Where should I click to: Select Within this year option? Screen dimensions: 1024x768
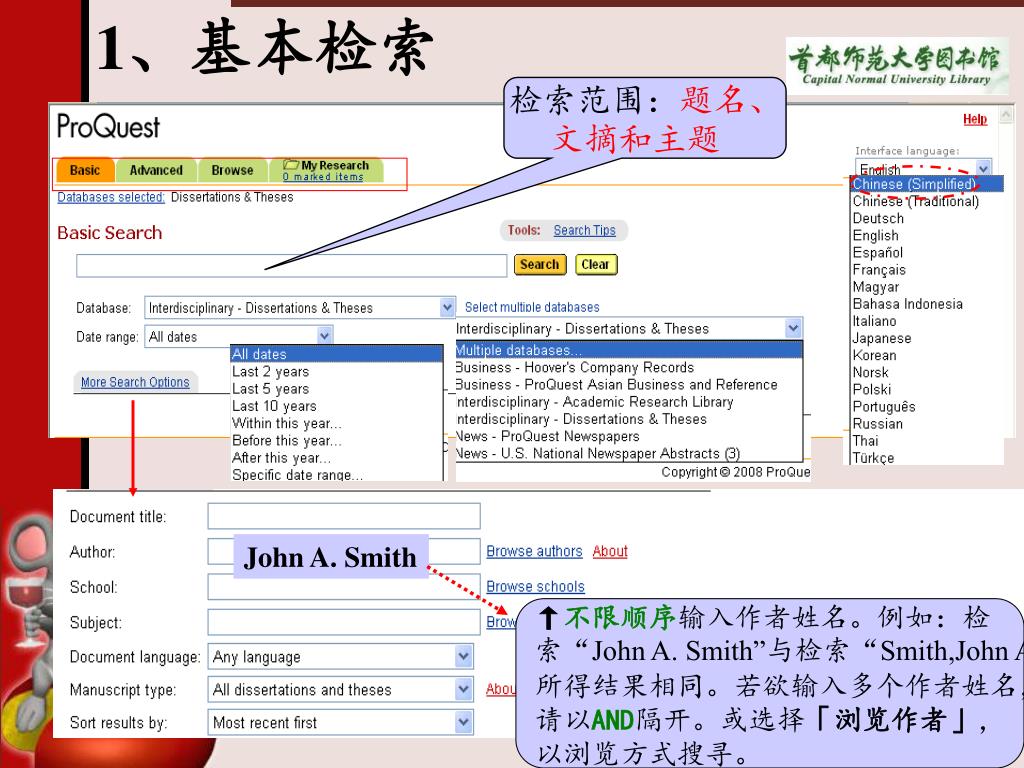coord(337,423)
